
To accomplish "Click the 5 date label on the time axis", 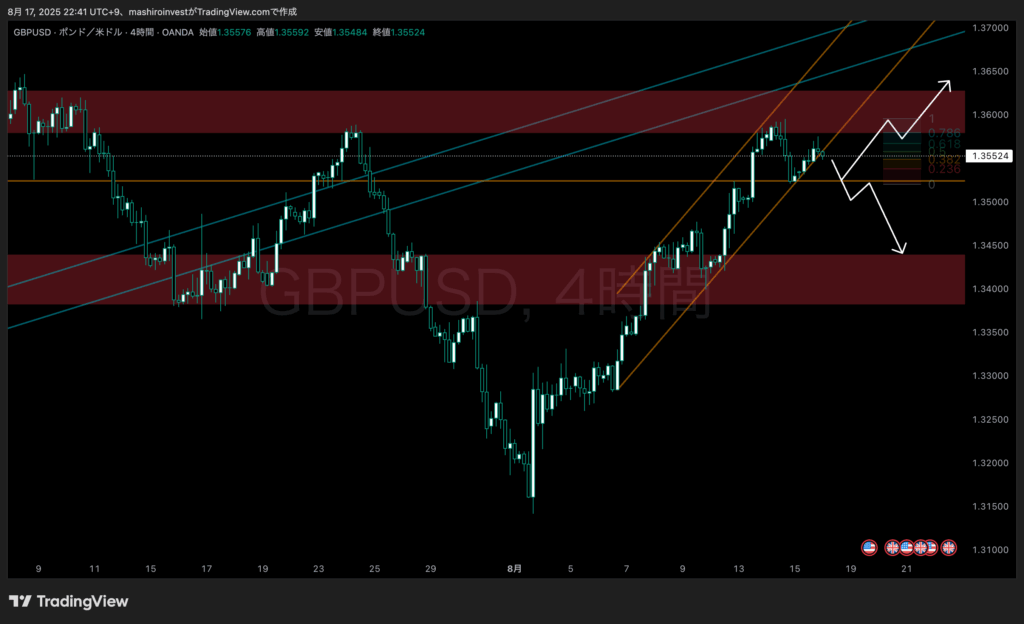I will click(x=570, y=569).
